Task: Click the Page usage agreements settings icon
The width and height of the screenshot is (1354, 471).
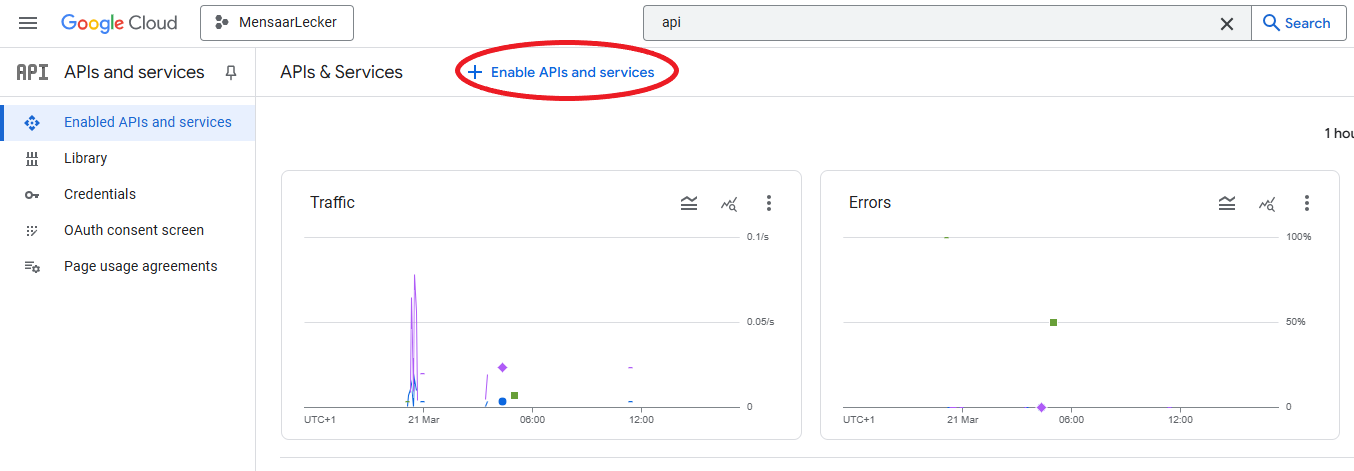Action: point(32,267)
